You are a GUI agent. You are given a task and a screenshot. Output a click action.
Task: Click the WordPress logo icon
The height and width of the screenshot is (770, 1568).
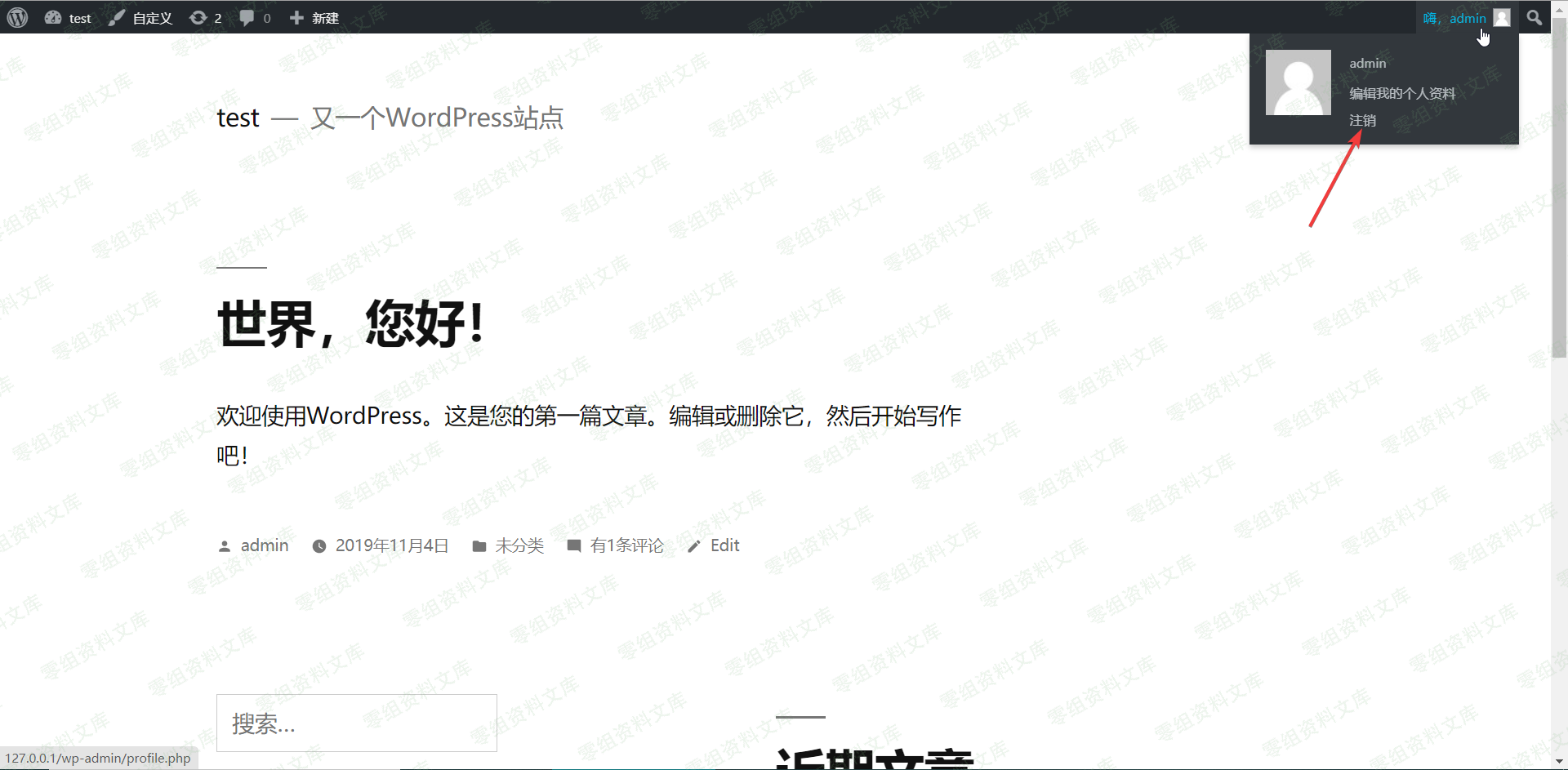[x=17, y=17]
